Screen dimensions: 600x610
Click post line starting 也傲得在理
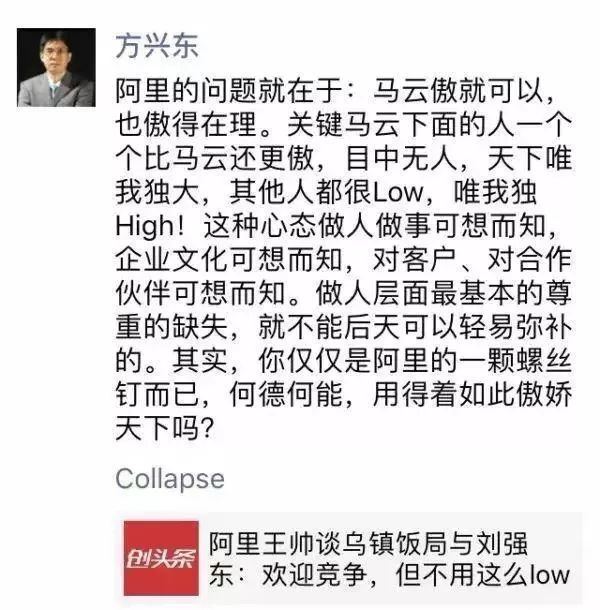344,124
